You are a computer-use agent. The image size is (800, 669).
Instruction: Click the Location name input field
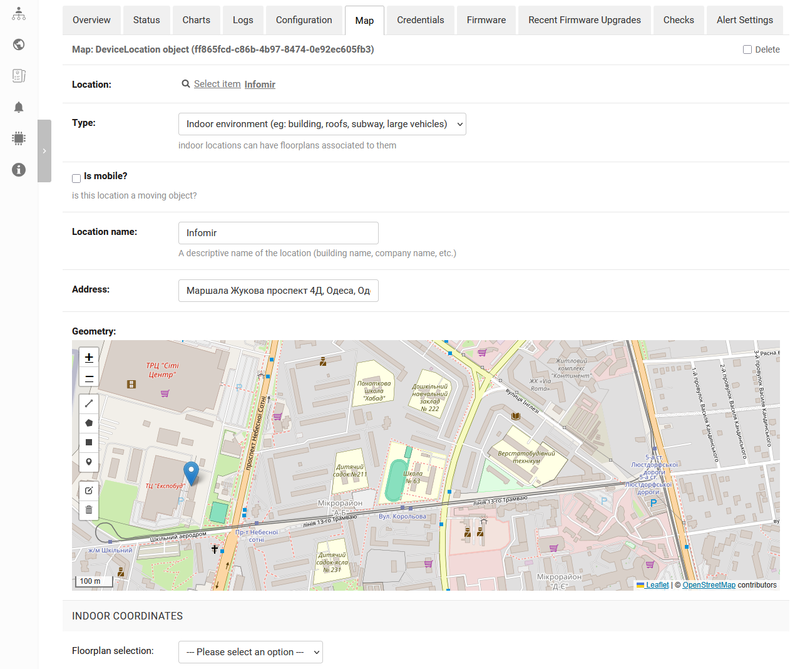pyautogui.click(x=278, y=233)
